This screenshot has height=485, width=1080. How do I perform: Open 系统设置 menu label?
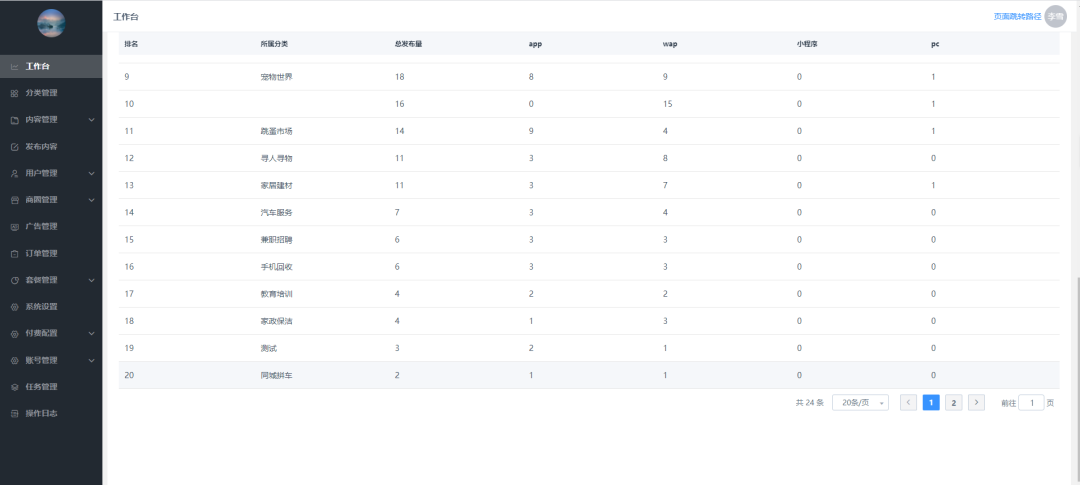[x=41, y=307]
